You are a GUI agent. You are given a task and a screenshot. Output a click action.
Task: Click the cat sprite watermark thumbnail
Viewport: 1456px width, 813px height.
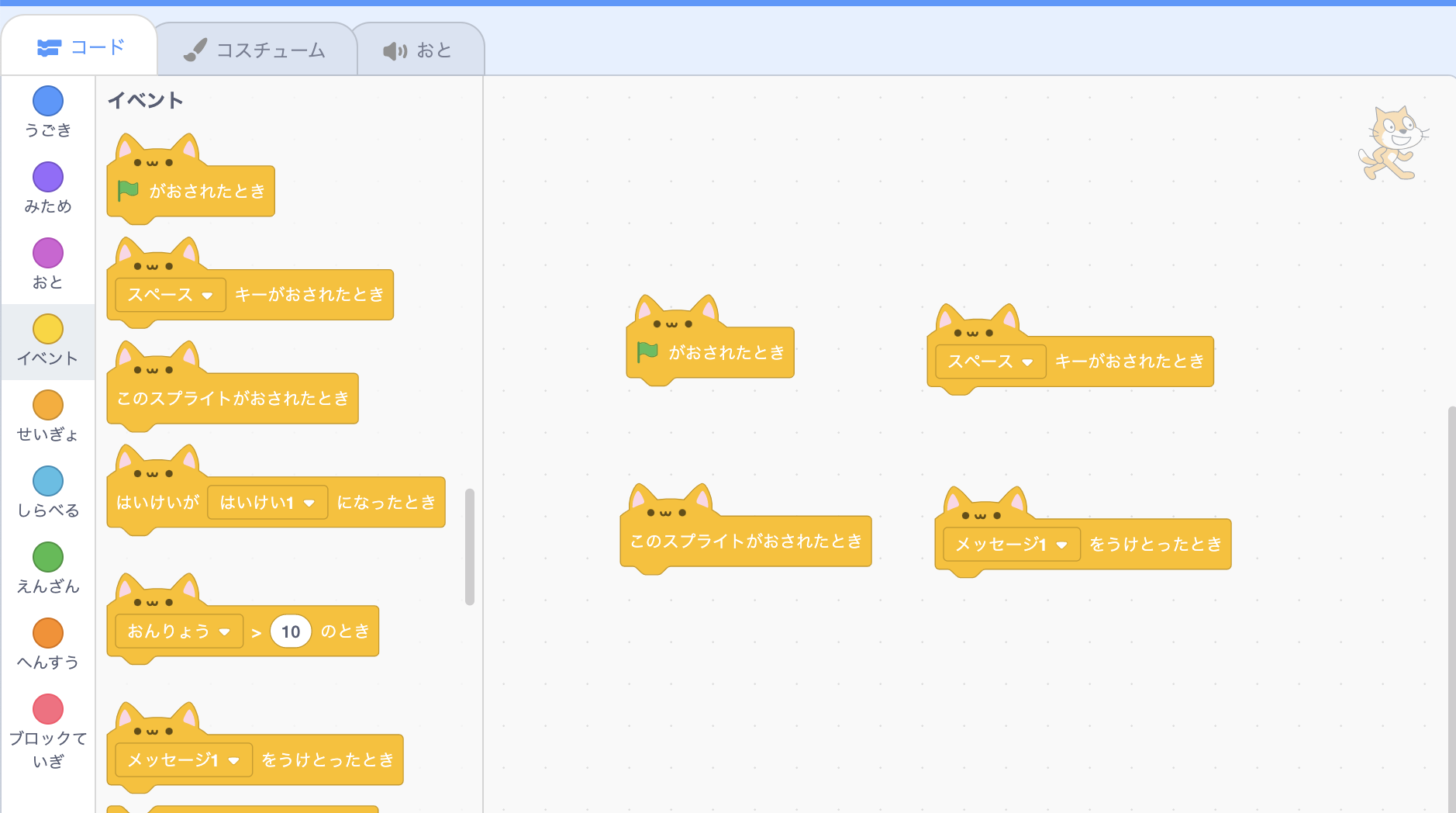click(1393, 144)
